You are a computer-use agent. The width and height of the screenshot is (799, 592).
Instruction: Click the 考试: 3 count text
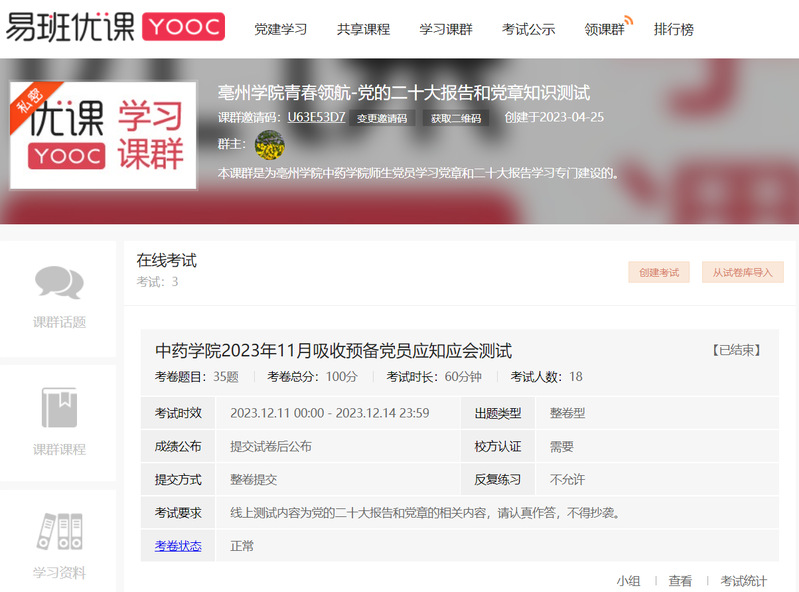coord(157,282)
